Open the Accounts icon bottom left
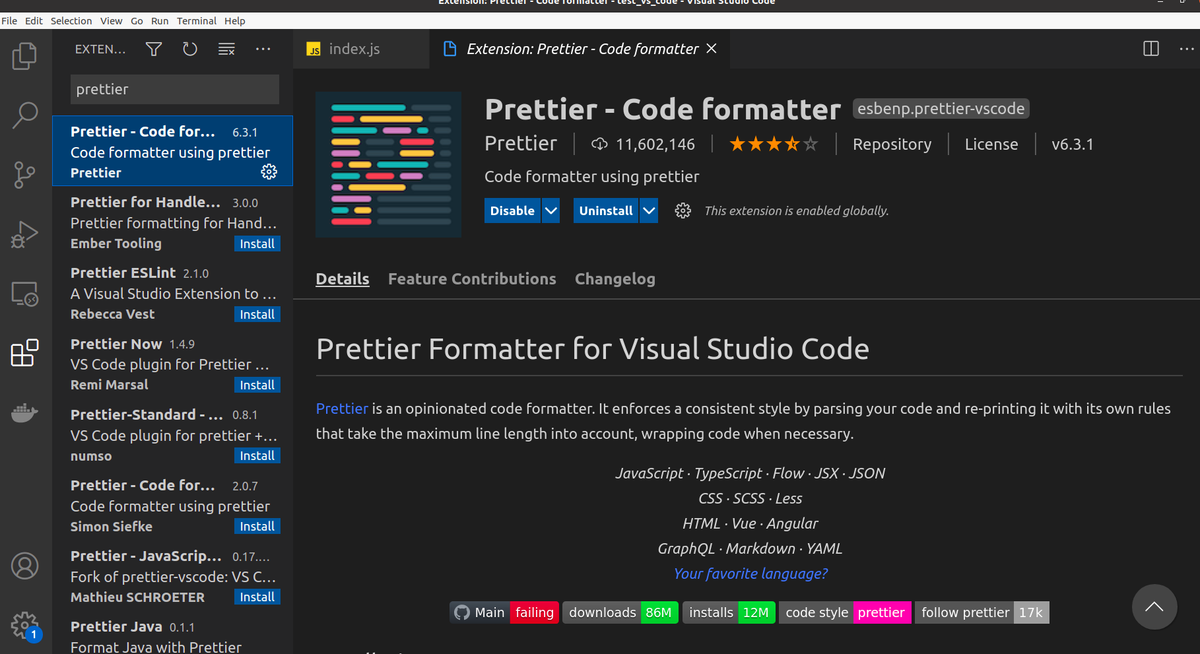 (24, 566)
